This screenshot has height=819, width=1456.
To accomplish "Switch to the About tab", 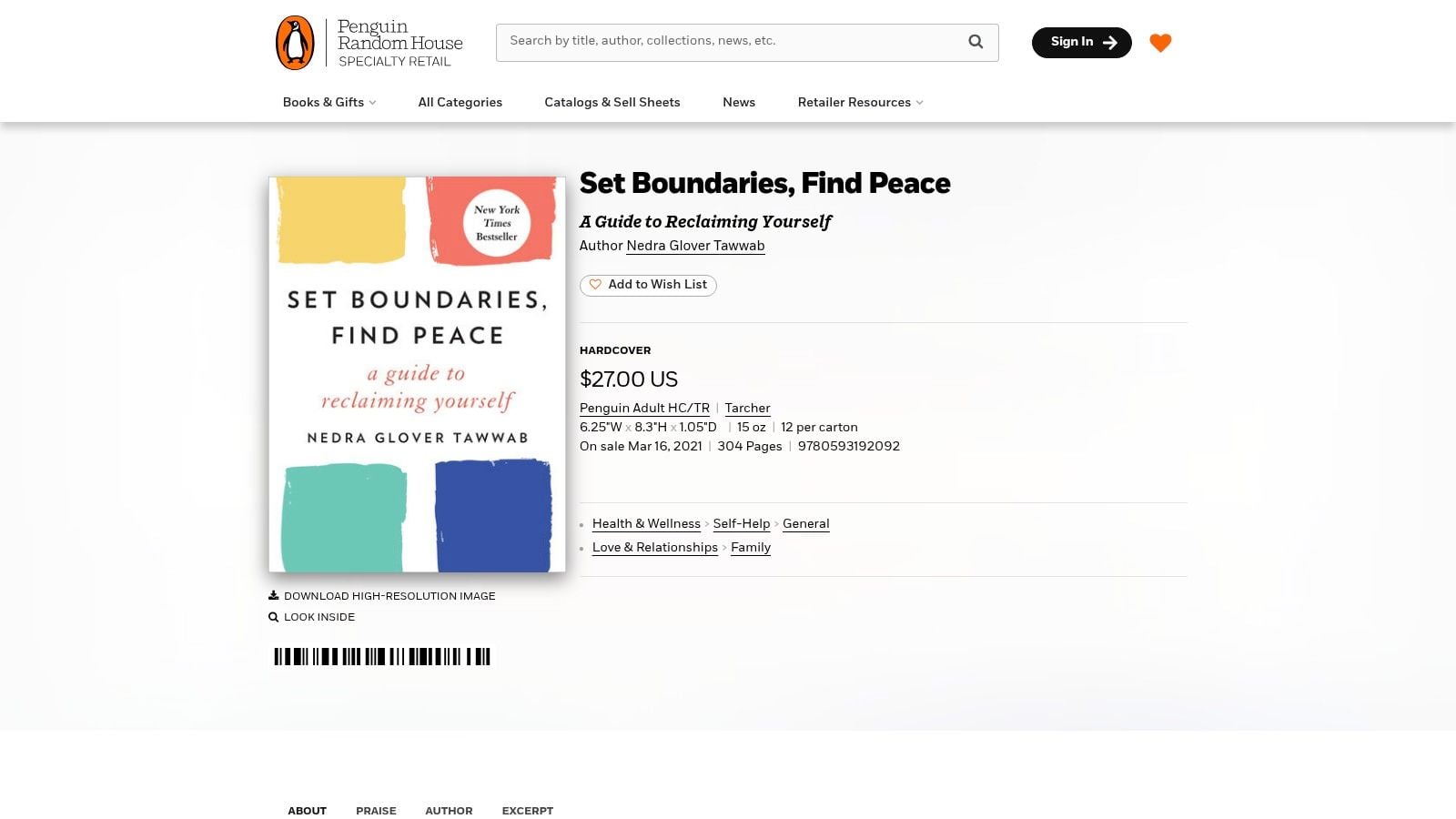I will 307,811.
